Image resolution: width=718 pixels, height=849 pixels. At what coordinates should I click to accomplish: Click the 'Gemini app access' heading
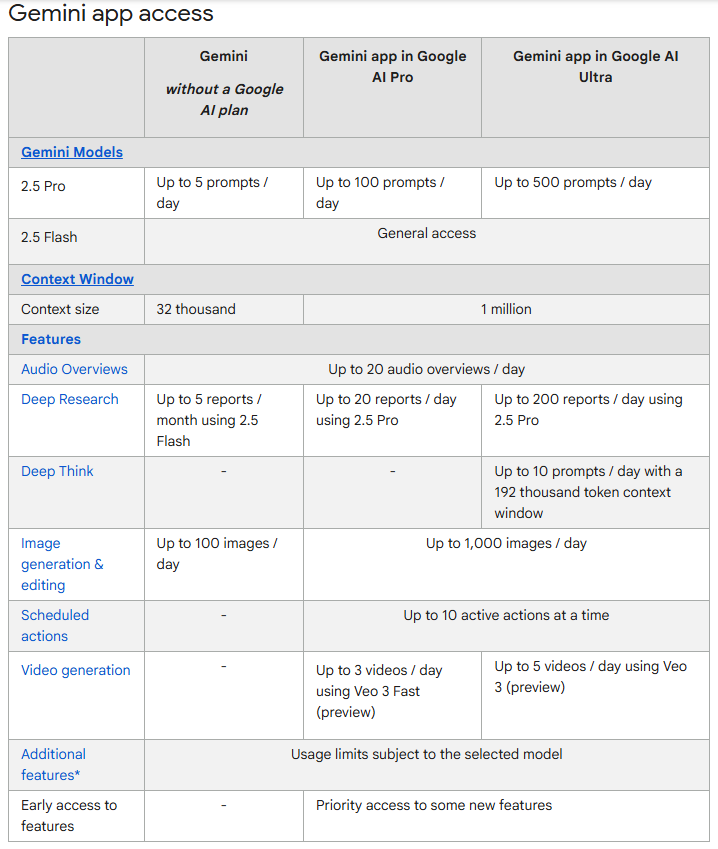click(x=110, y=14)
